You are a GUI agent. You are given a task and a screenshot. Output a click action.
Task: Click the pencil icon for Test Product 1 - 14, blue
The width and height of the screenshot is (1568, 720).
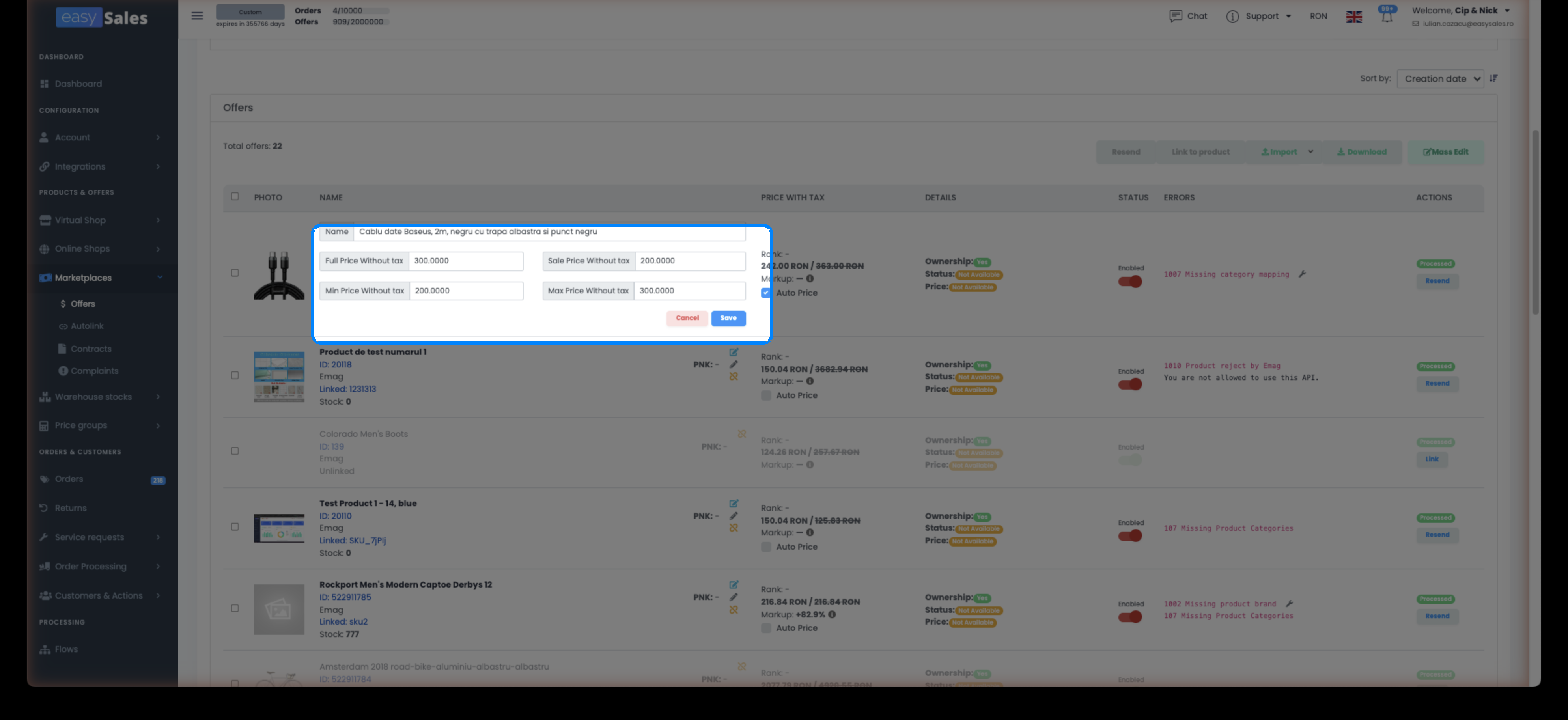click(734, 516)
